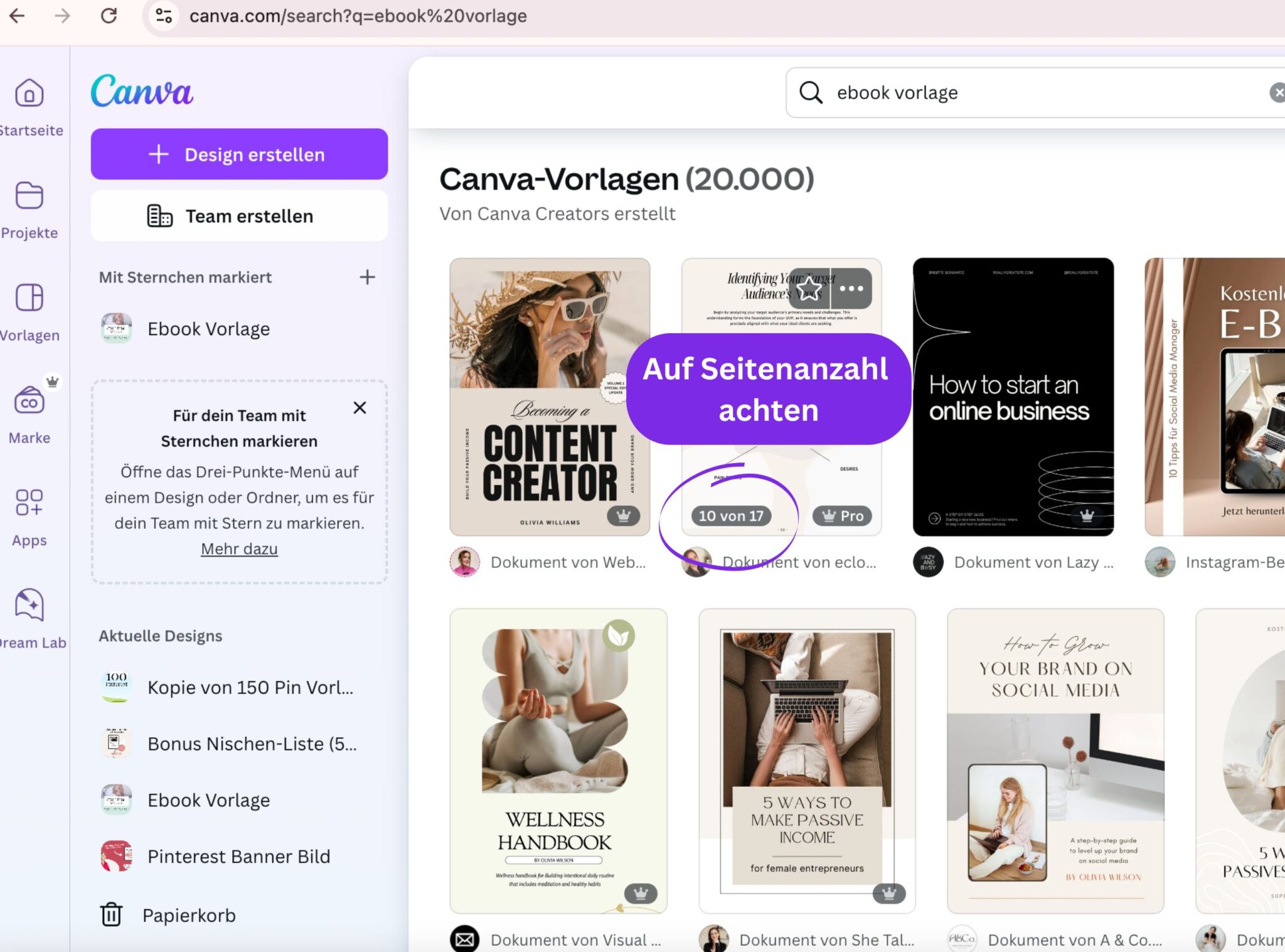Open the starred Ebook Vorlage

click(x=207, y=328)
